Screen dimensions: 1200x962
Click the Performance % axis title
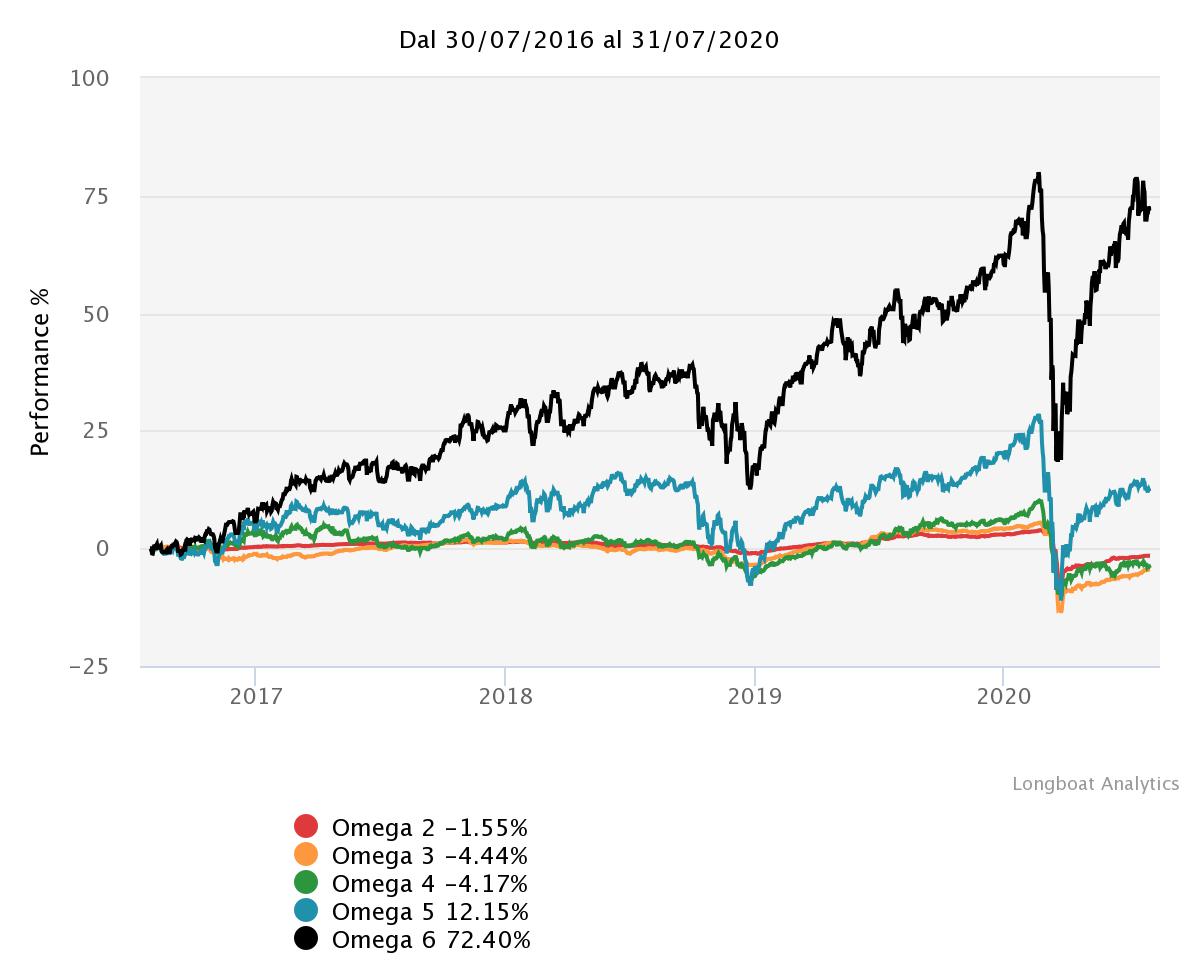tap(40, 371)
